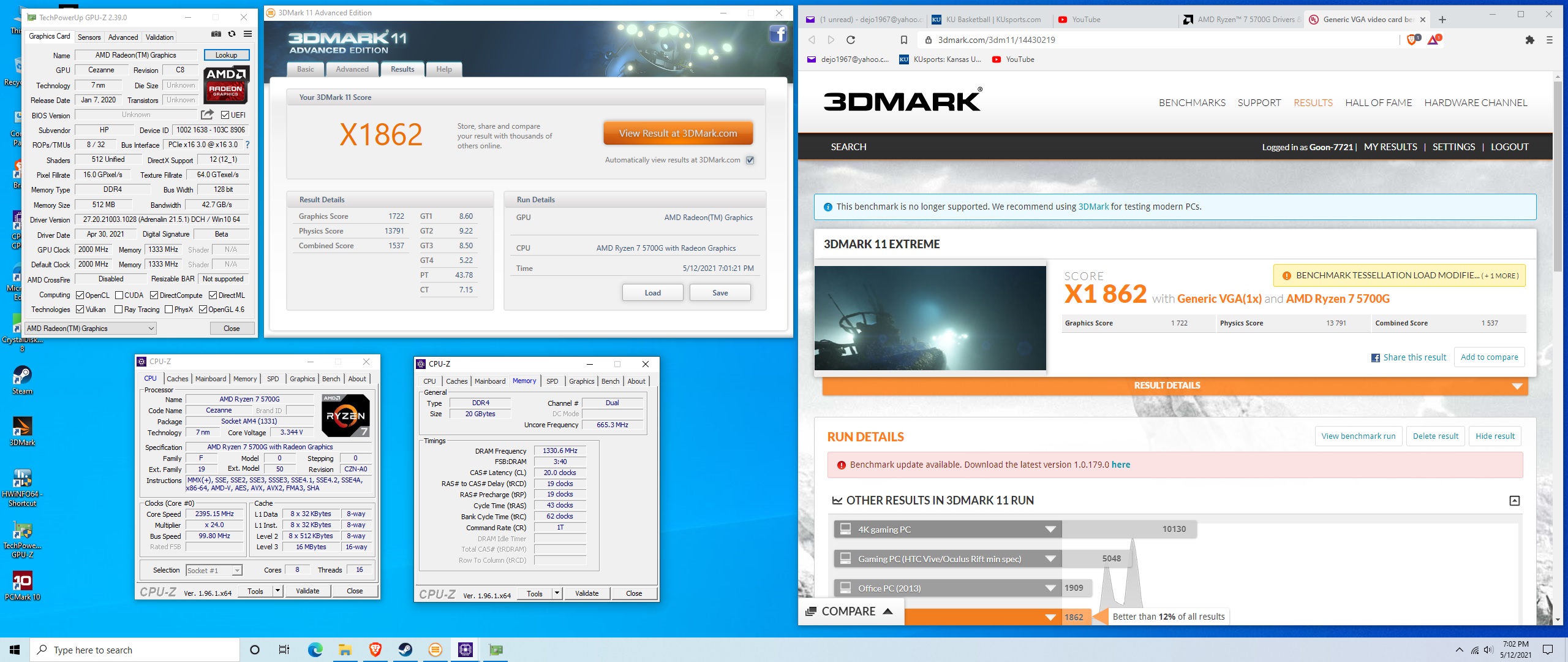Viewport: 1568px width, 662px height.
Task: Click GPU-Z screenshot camera icon
Action: point(216,34)
